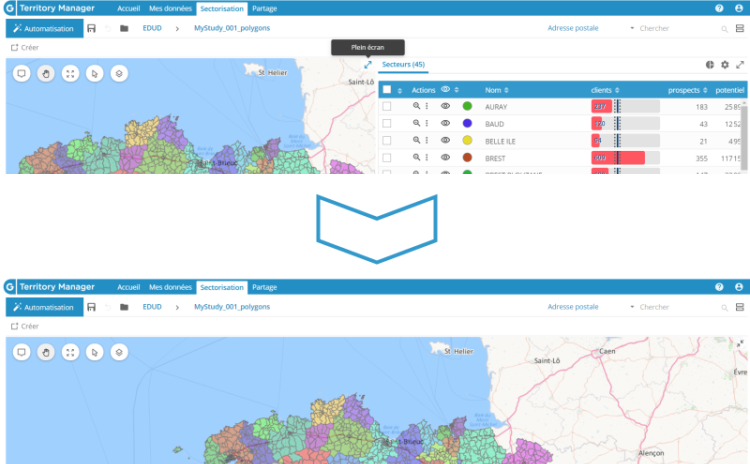The height and width of the screenshot is (464, 750).
Task: Click the Plein écran expand icon above the map
Action: click(368, 65)
